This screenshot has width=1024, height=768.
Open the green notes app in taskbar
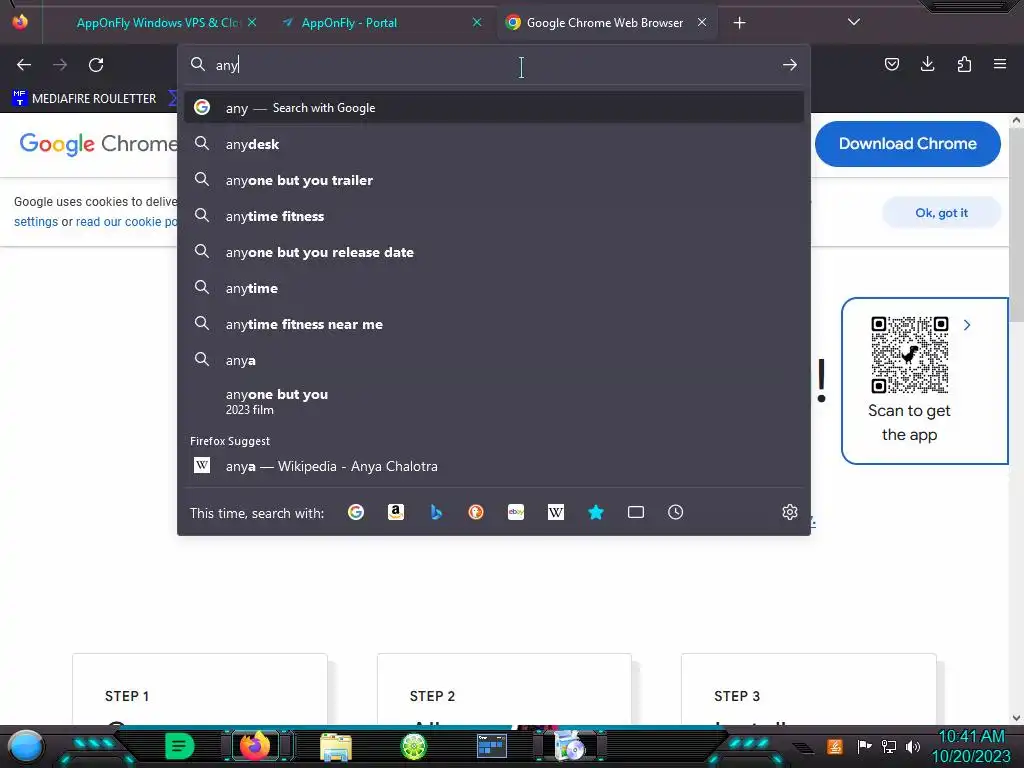(180, 746)
